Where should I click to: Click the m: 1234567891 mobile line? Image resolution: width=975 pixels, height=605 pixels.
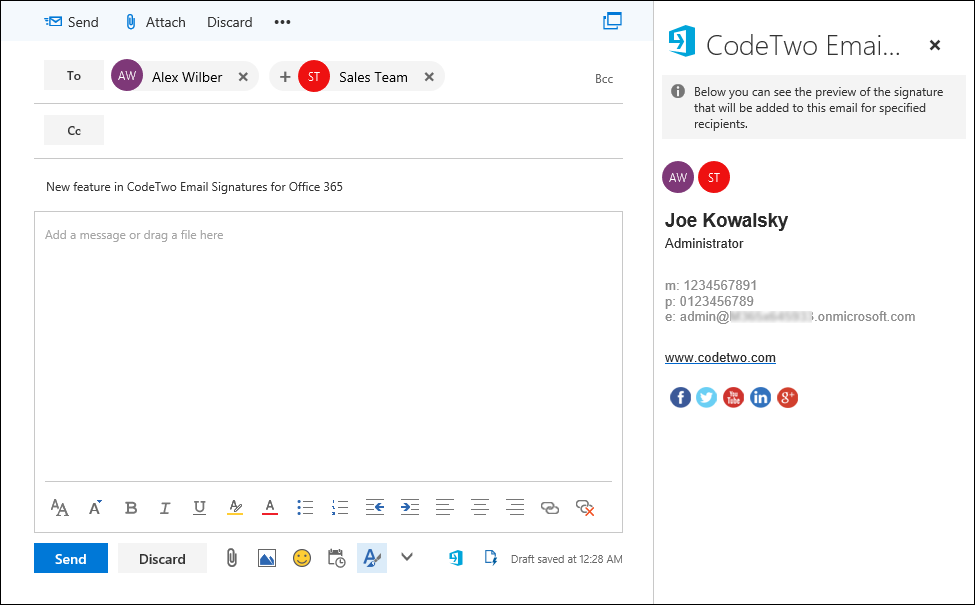(711, 285)
